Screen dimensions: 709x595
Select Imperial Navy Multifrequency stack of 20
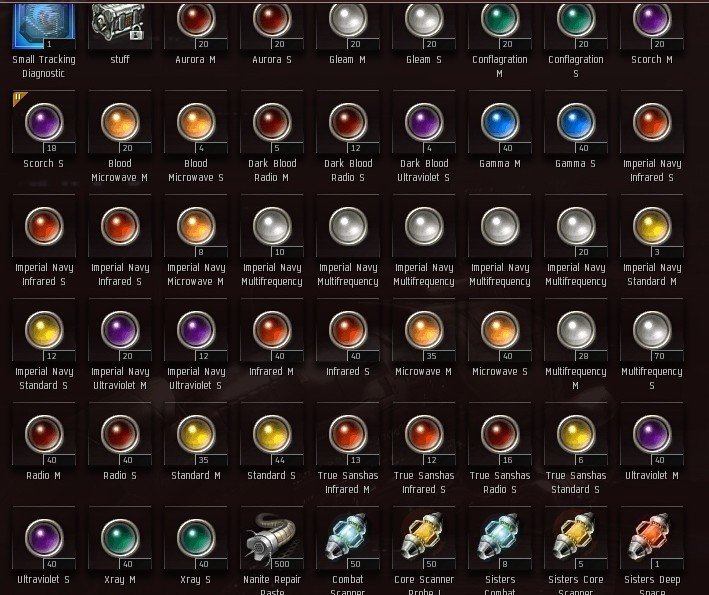coord(576,226)
